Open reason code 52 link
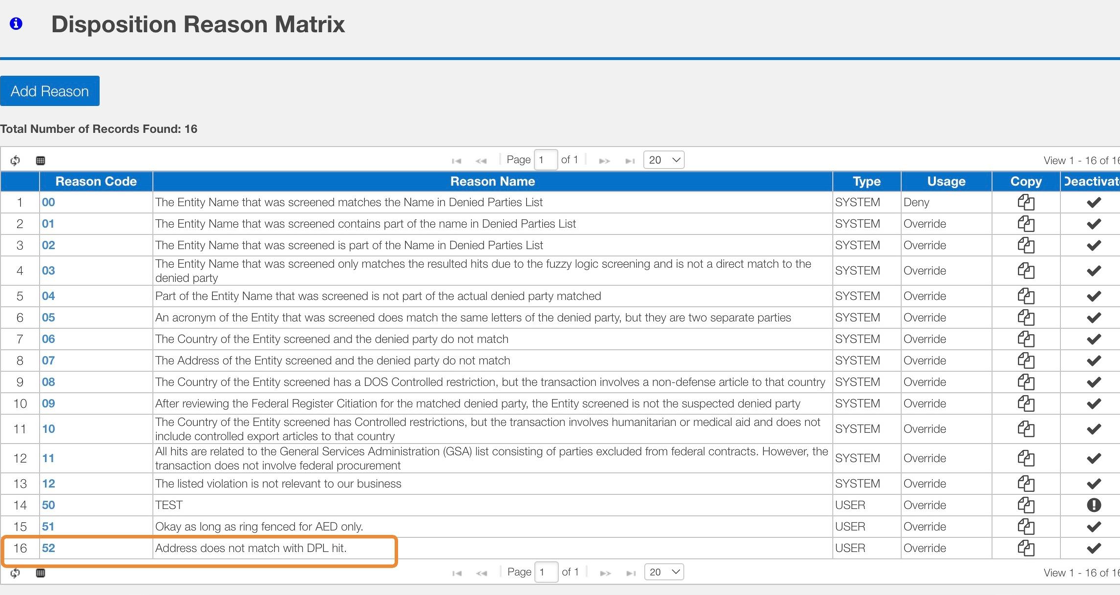 (48, 548)
